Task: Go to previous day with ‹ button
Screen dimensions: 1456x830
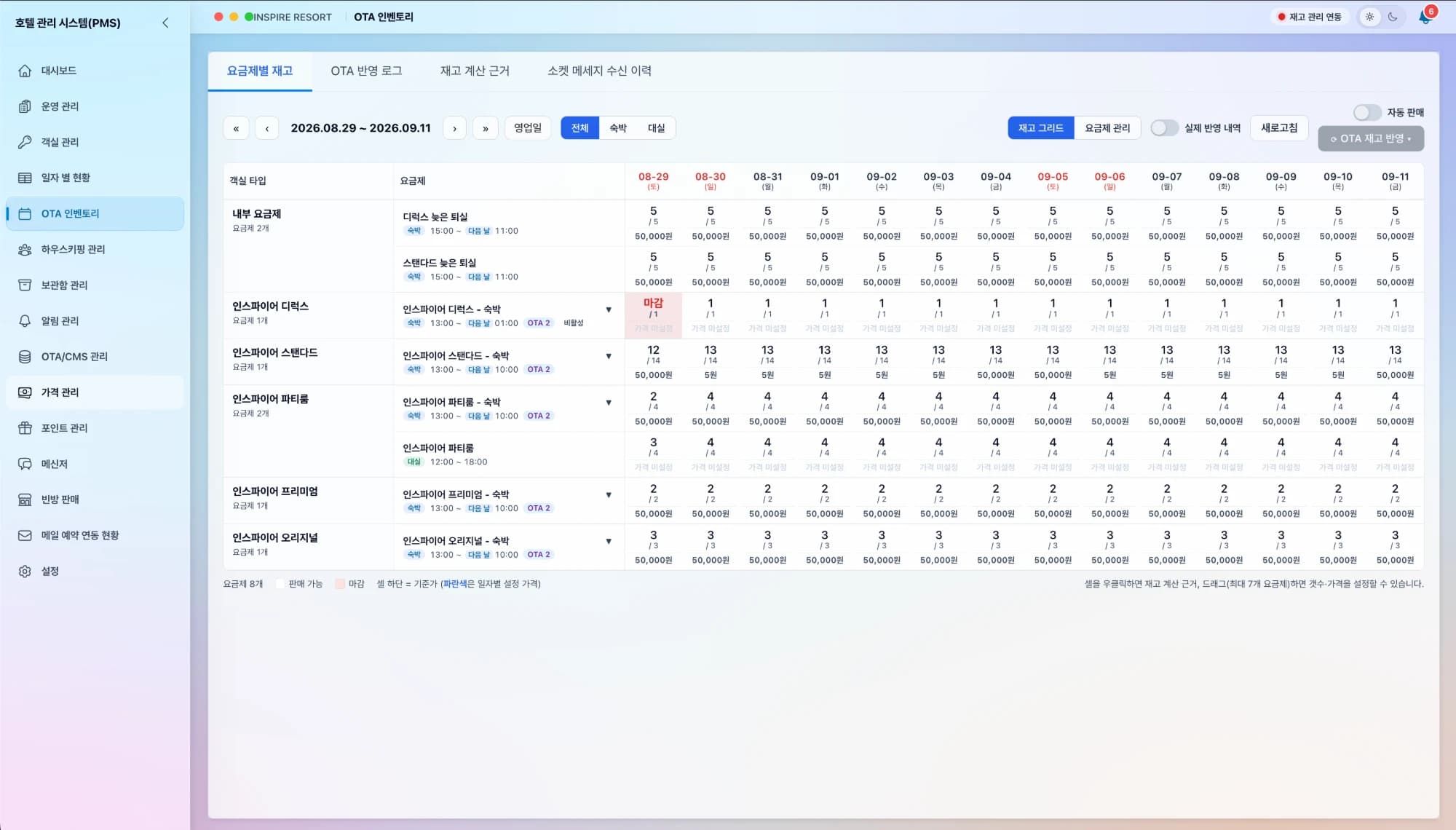Action: coord(267,128)
